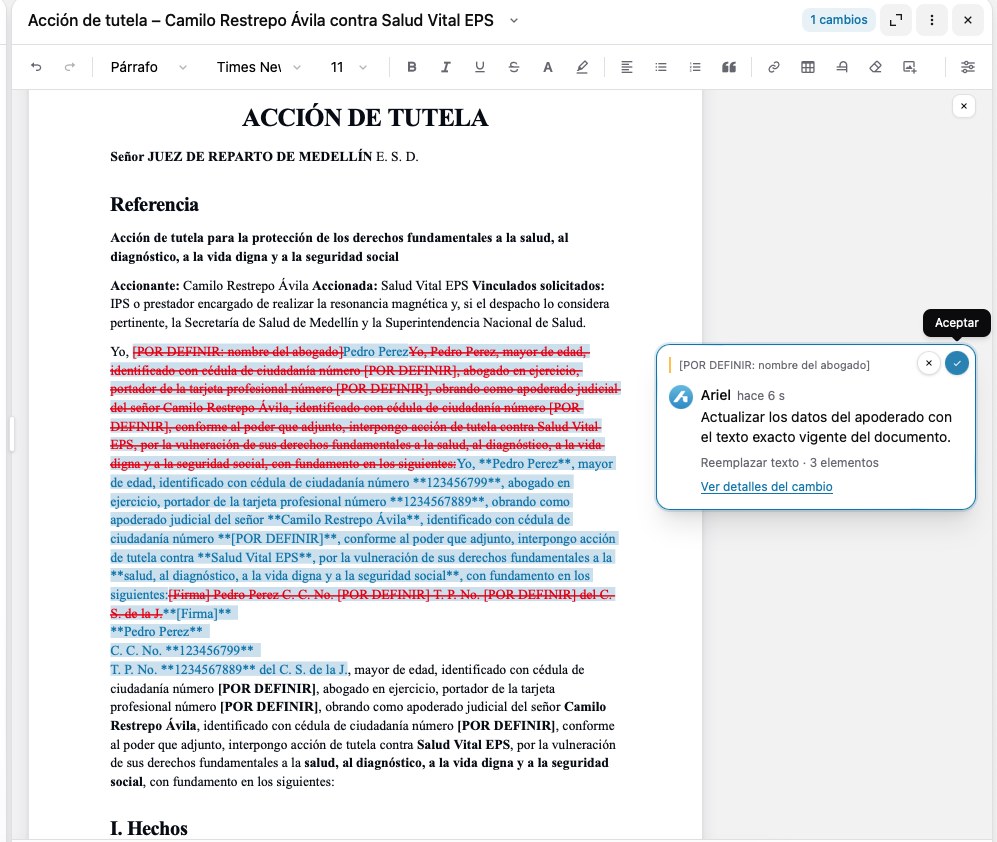Toggle strikethrough formatting
997x842 pixels.
[x=514, y=67]
